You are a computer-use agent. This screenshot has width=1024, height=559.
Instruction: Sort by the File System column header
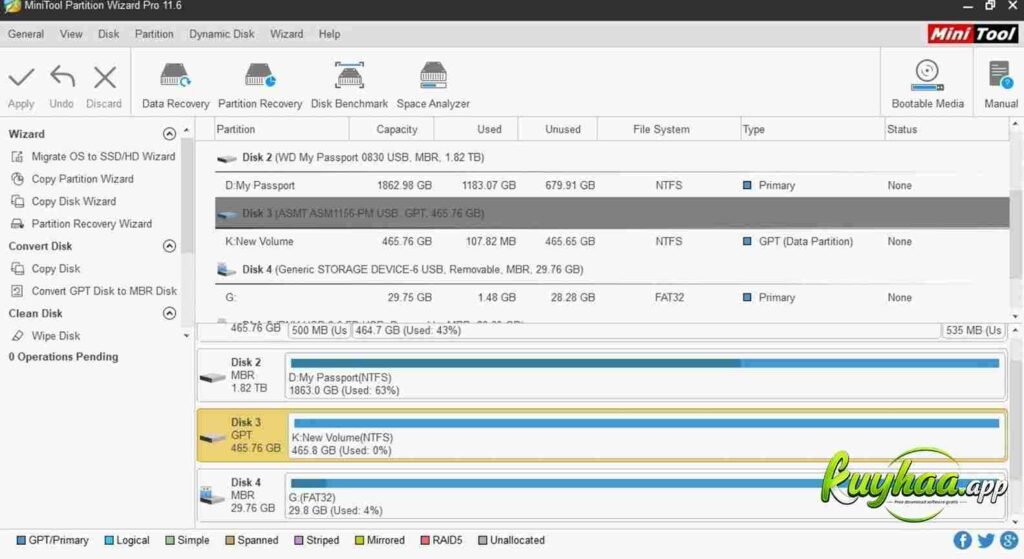(669, 129)
